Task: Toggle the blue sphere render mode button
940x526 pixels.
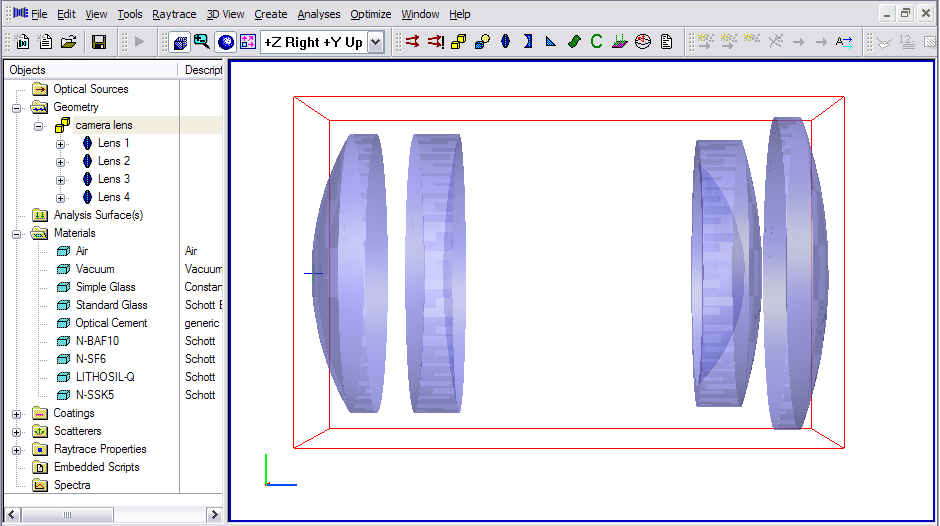Action: pyautogui.click(x=225, y=42)
